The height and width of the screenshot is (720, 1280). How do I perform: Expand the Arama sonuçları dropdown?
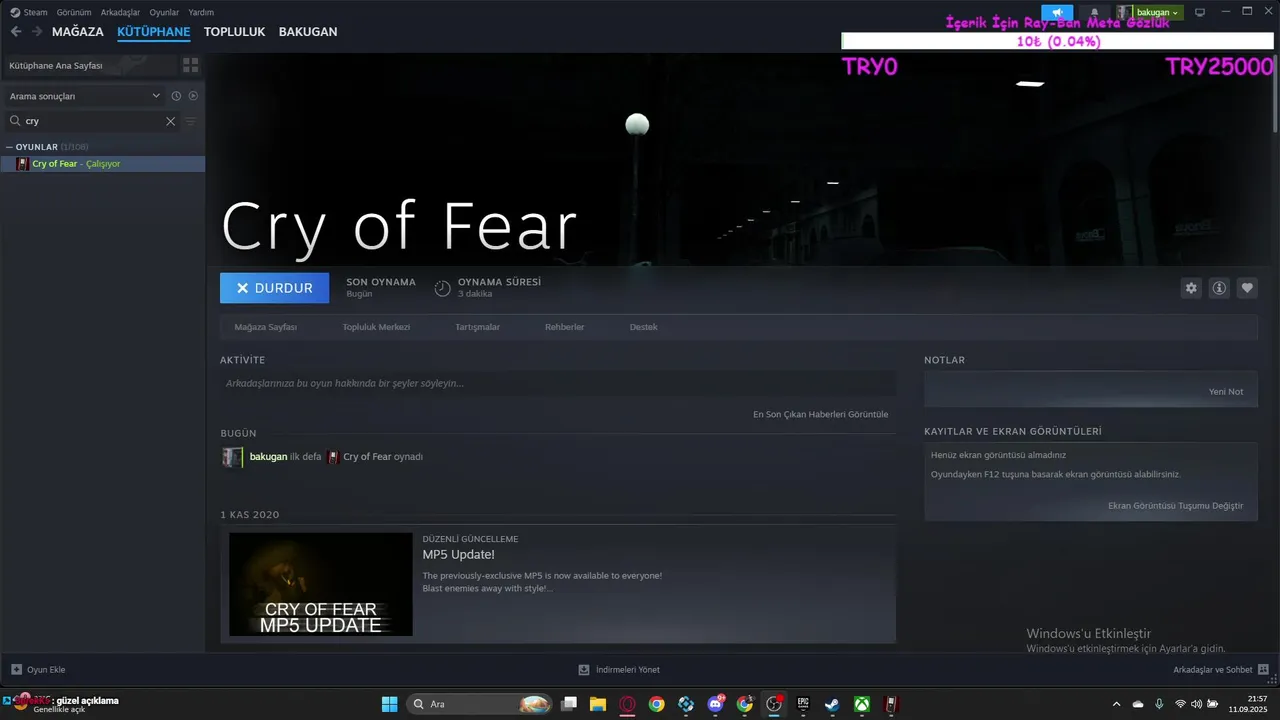(85, 96)
